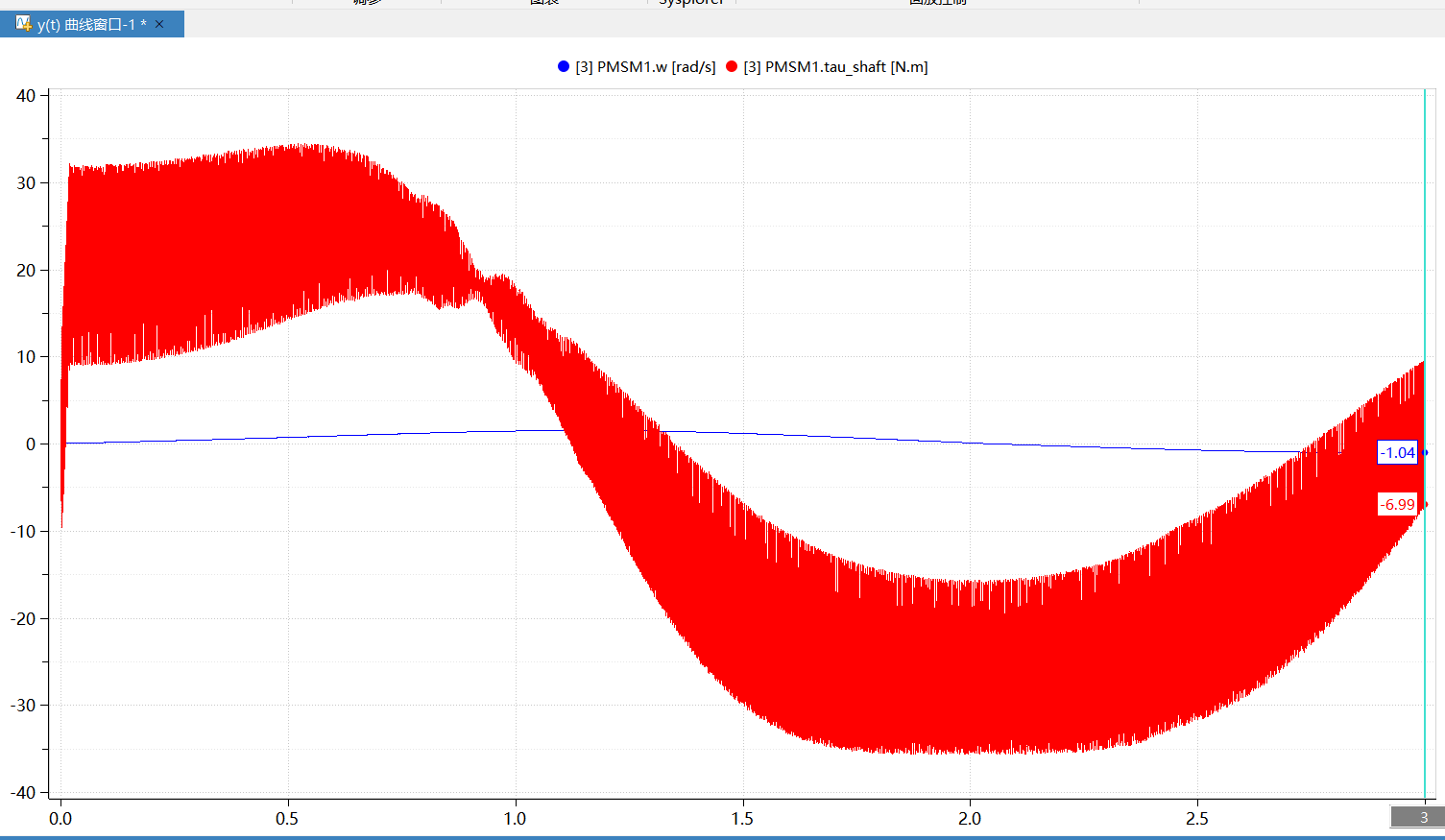Screen dimensions: 1445x840
Task: Click the y-axis tick label -20
Action: (x=23, y=619)
